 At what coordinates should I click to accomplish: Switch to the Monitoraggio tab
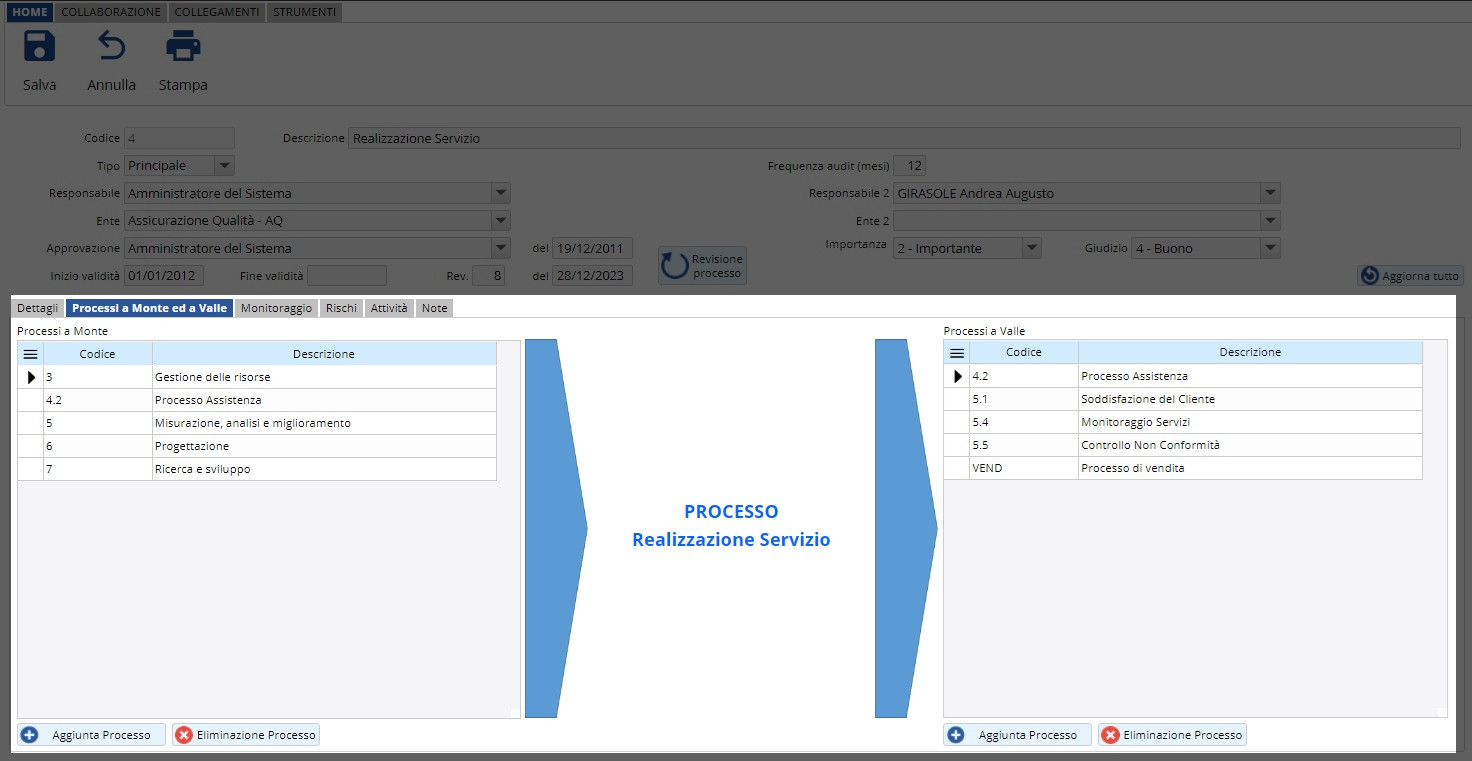point(276,308)
